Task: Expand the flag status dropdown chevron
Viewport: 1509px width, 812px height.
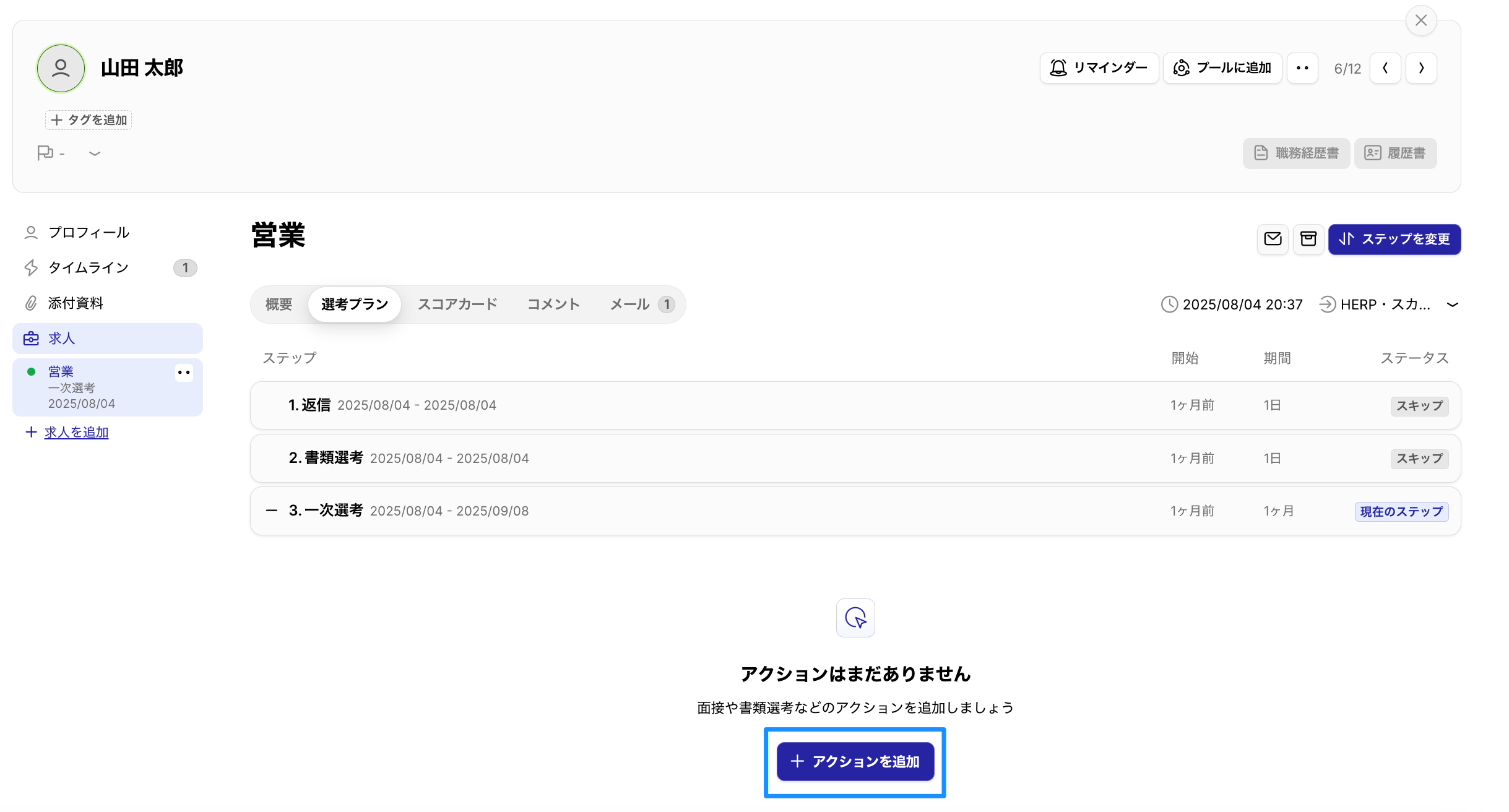Action: pos(94,153)
